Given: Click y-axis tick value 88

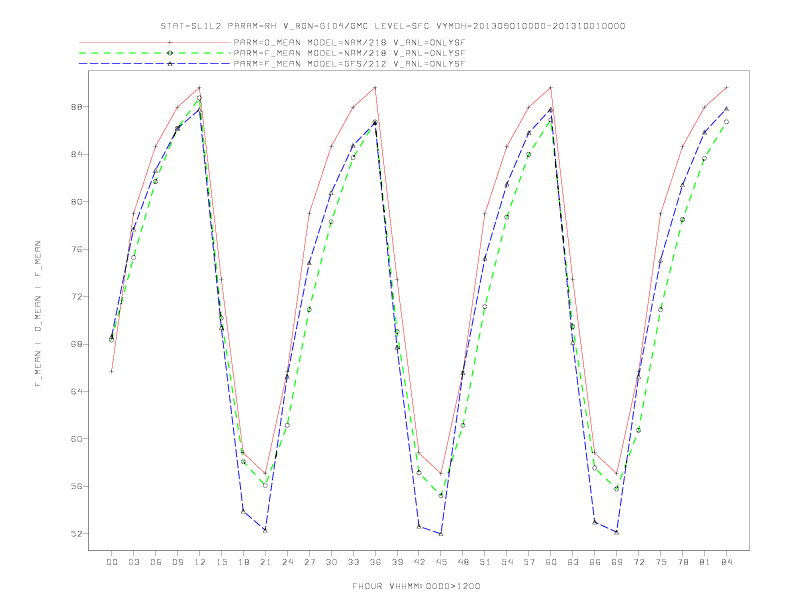Looking at the screenshot, I should click(x=77, y=107).
